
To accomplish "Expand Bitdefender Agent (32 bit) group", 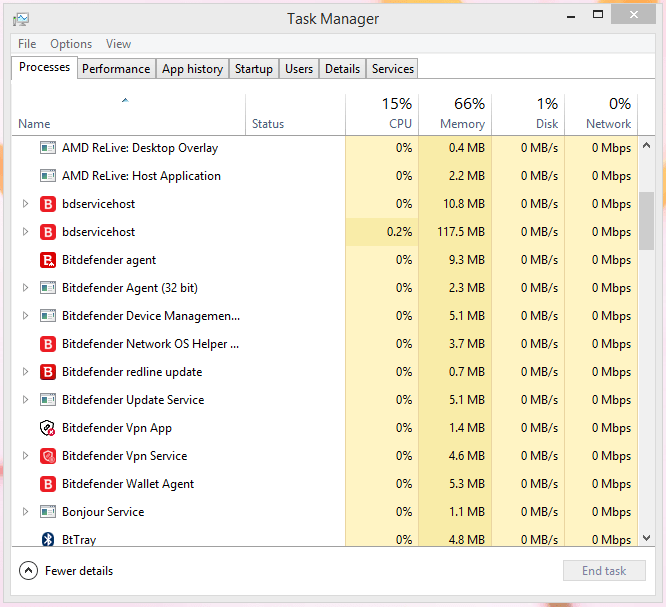I will pos(25,288).
